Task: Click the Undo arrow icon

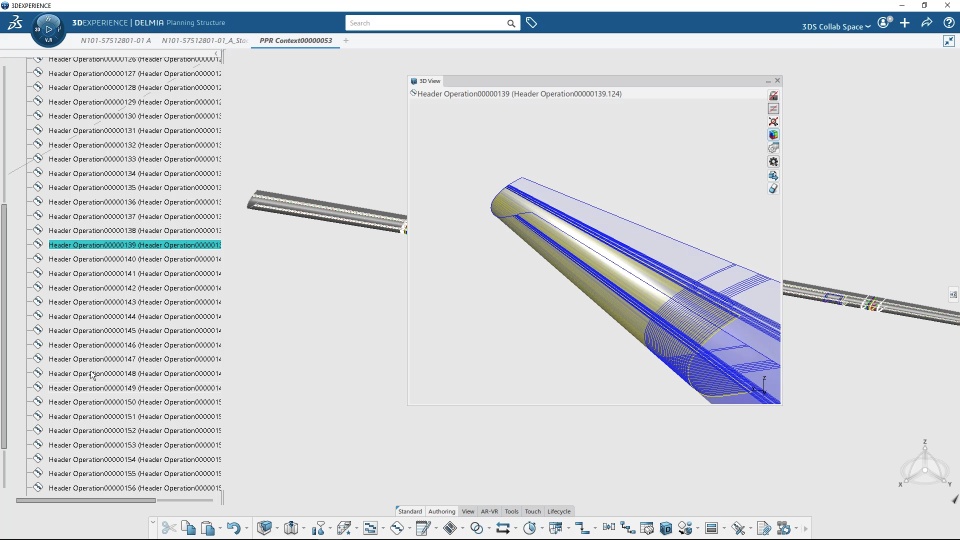Action: tap(232, 528)
